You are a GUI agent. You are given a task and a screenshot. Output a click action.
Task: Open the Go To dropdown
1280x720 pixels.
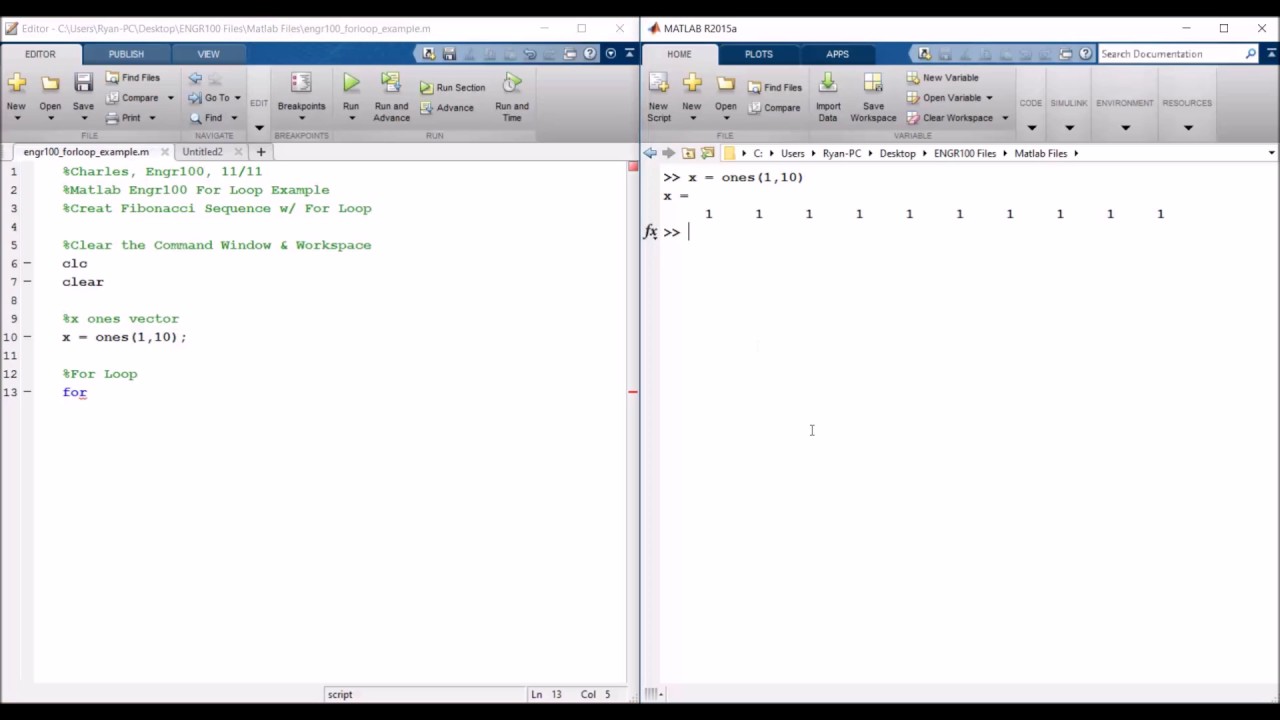(237, 98)
